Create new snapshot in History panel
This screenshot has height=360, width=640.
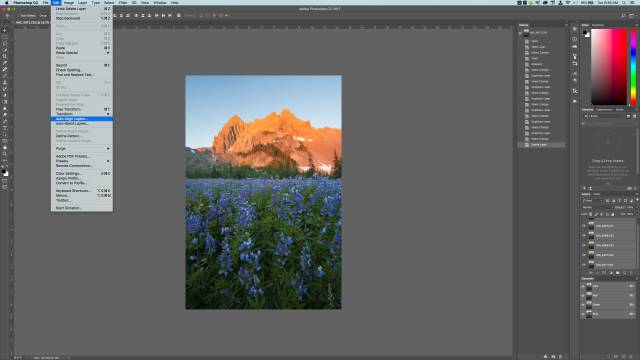click(553, 356)
